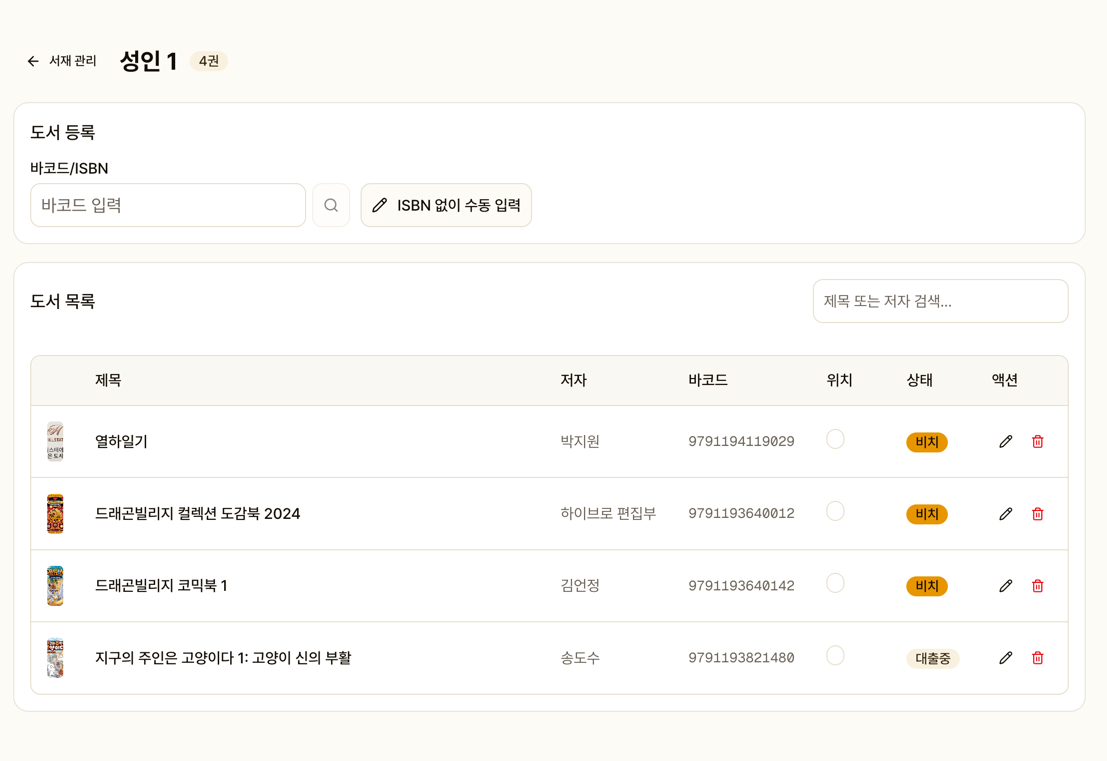
Task: Click the 대출중 status badge
Action: pyautogui.click(x=932, y=658)
